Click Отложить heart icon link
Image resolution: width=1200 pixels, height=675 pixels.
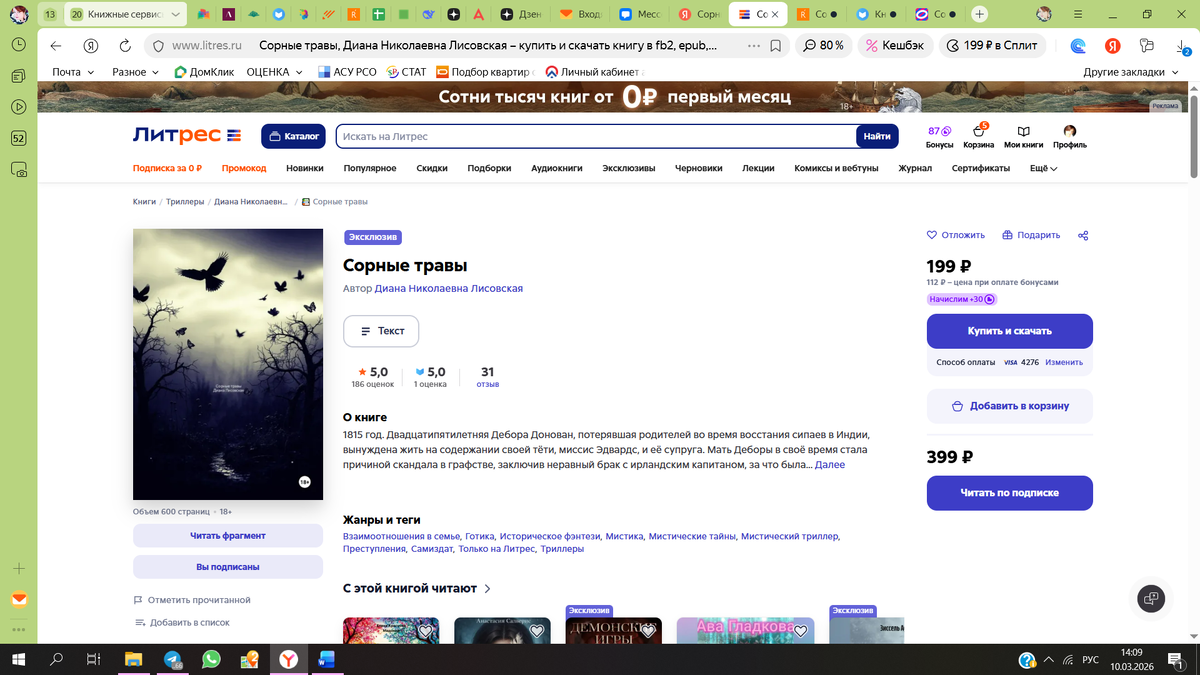pyautogui.click(x=956, y=235)
